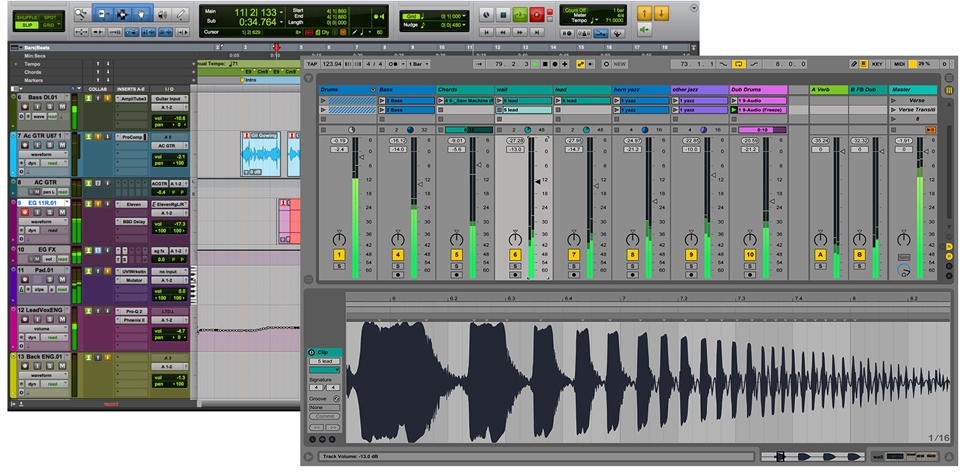Select the Bars|Beats ruler header
Screen dimensions: 960x472
[38, 47]
